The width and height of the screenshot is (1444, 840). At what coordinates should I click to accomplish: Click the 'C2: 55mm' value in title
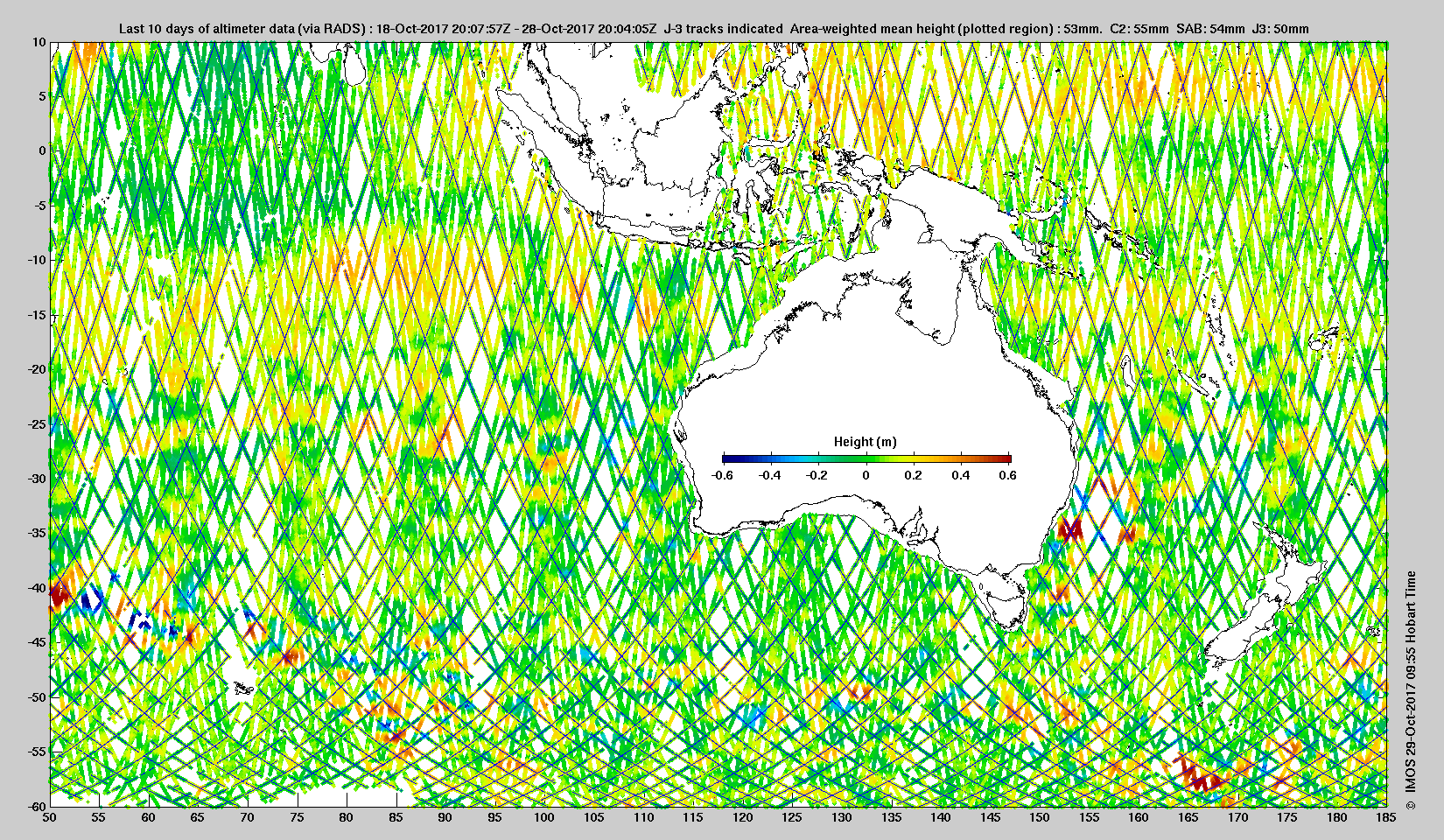1139,29
